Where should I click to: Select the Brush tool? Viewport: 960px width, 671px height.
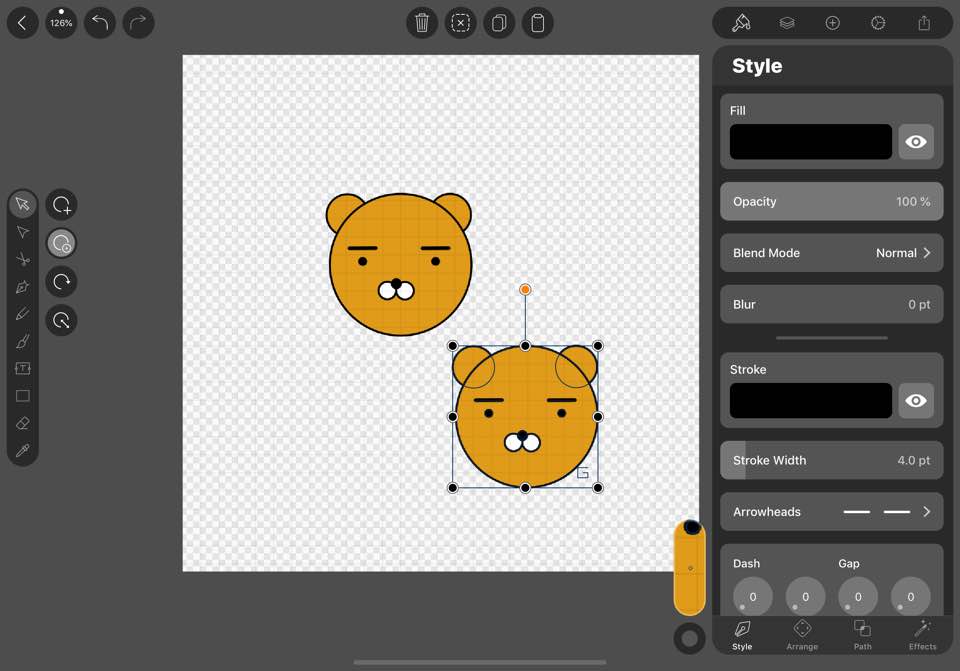[23, 341]
